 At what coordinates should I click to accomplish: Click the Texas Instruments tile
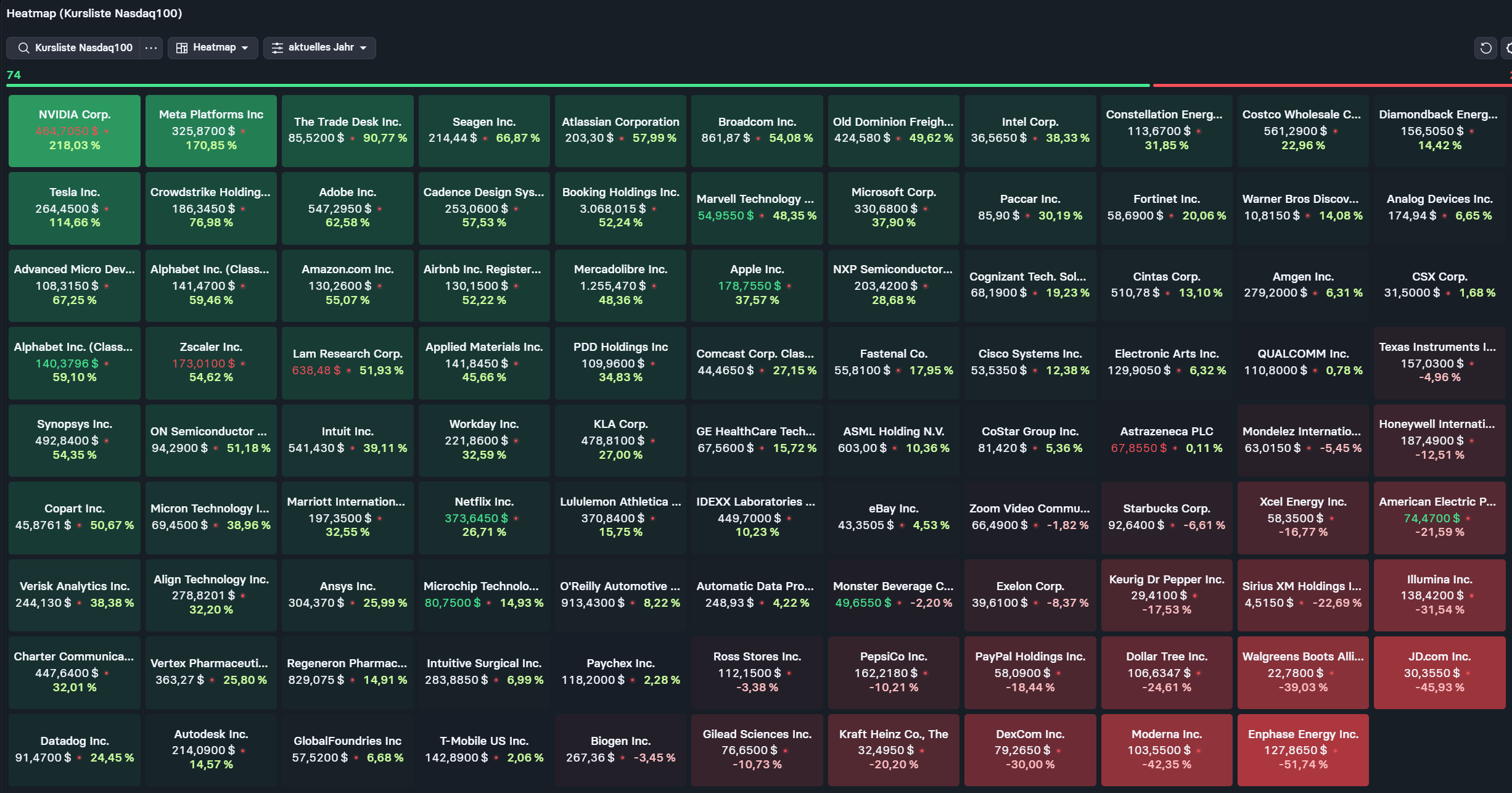coord(1439,363)
